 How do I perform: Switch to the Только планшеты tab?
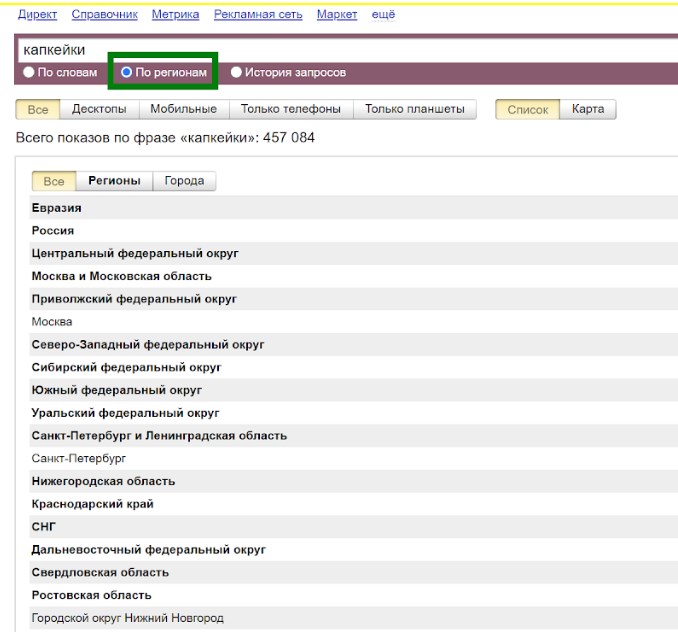(x=415, y=109)
